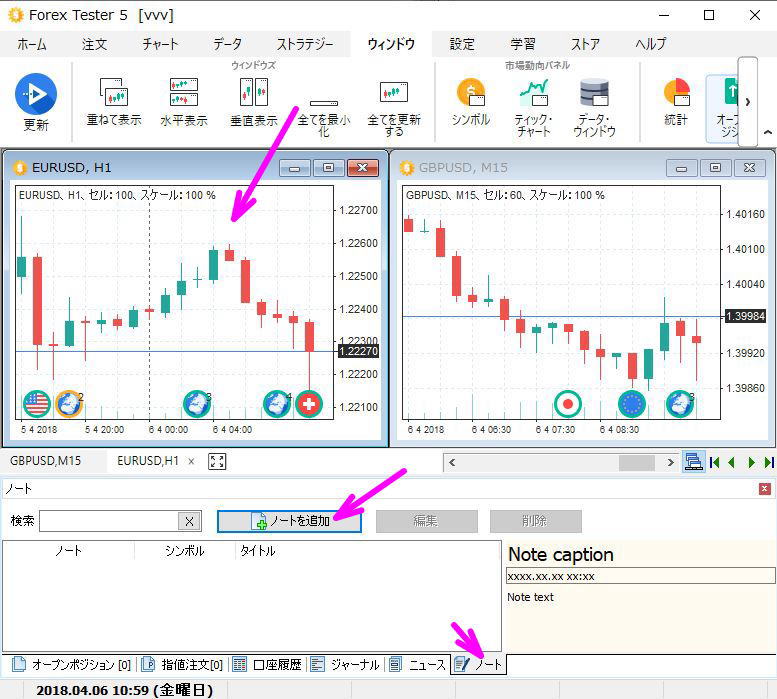Click the 検索 note search input field

[108, 521]
